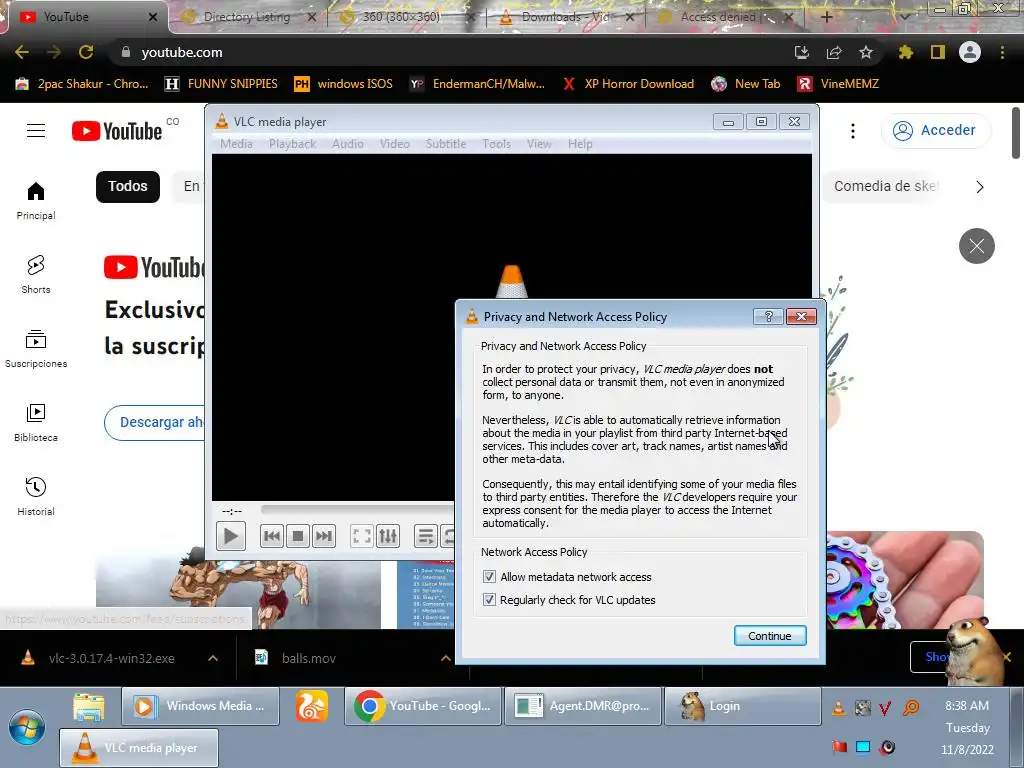
Task: Click the VLC Play button
Action: point(231,536)
